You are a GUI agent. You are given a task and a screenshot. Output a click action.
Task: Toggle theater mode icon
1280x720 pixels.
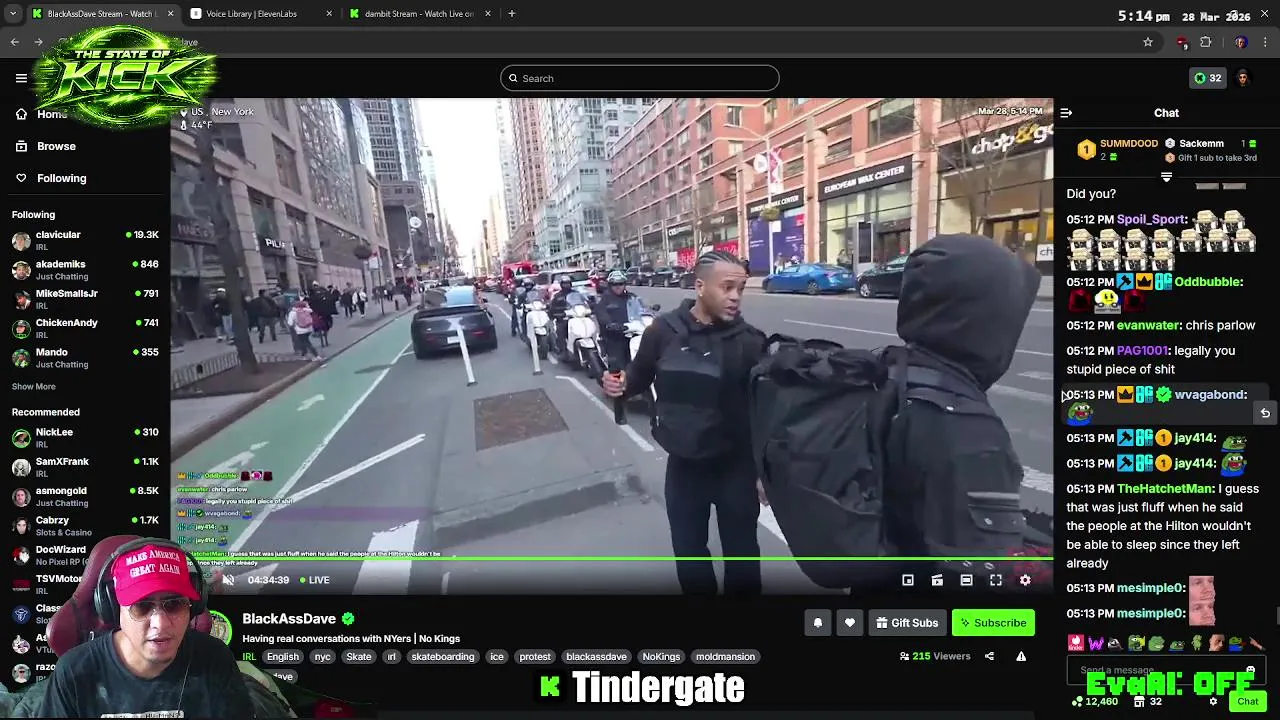click(966, 580)
